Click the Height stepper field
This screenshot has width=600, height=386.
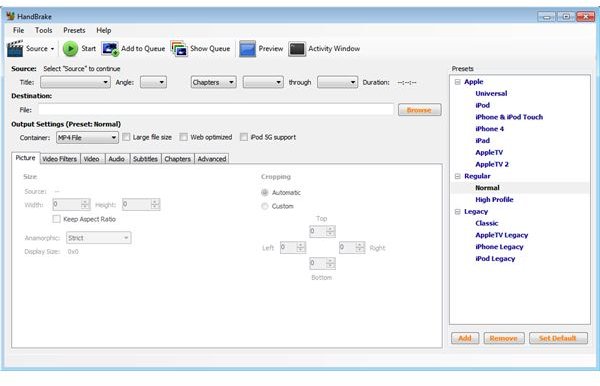click(141, 204)
